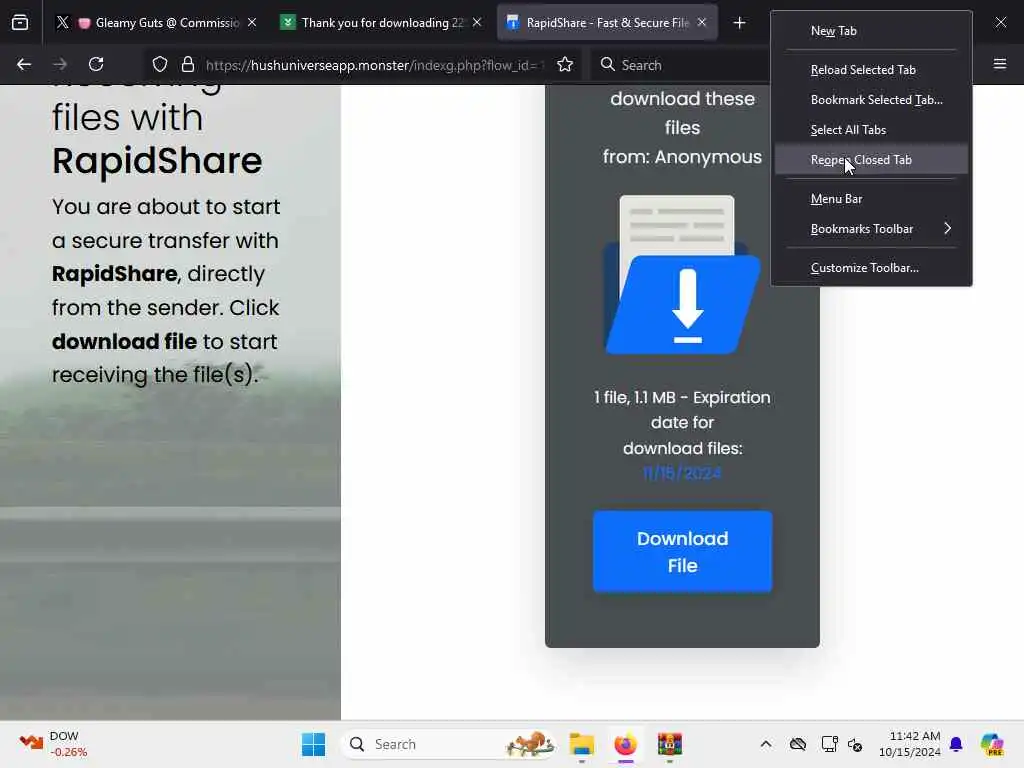Open the tracking protection shield icon
The height and width of the screenshot is (768, 1024).
coord(160,64)
